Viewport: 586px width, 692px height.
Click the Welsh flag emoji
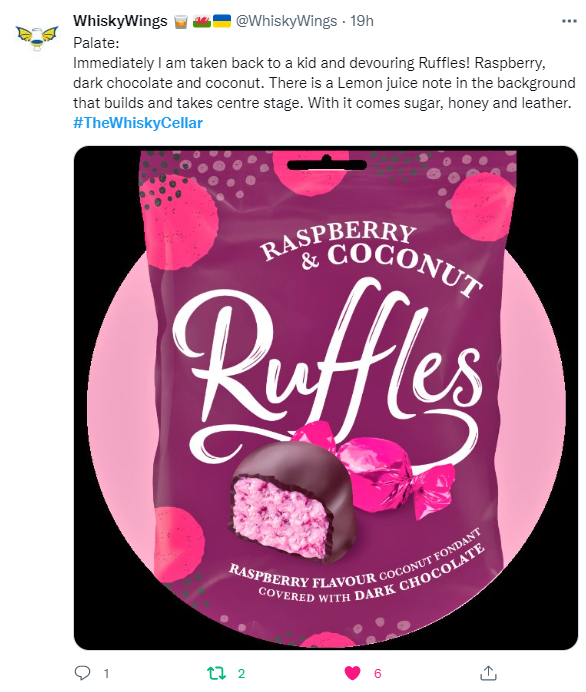202,21
